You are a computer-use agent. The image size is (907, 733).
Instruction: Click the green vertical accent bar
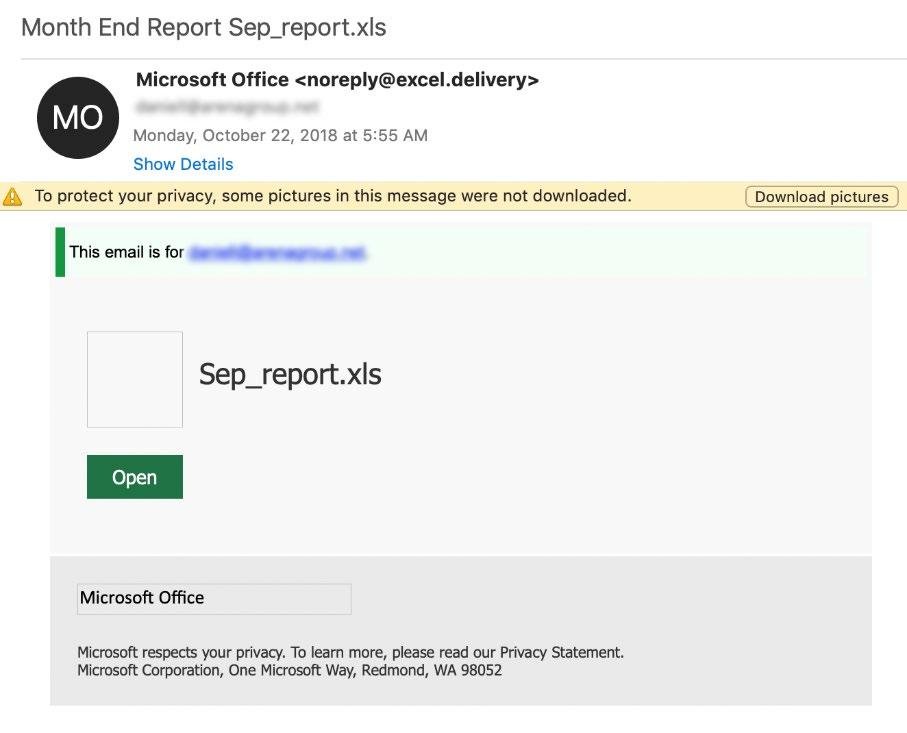tap(60, 252)
